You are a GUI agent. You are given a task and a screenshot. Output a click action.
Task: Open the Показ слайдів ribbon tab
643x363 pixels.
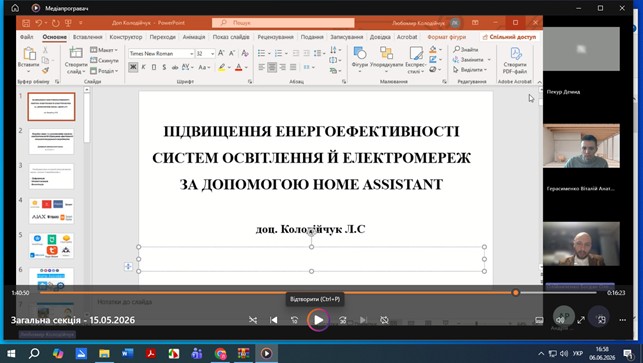tap(231, 37)
